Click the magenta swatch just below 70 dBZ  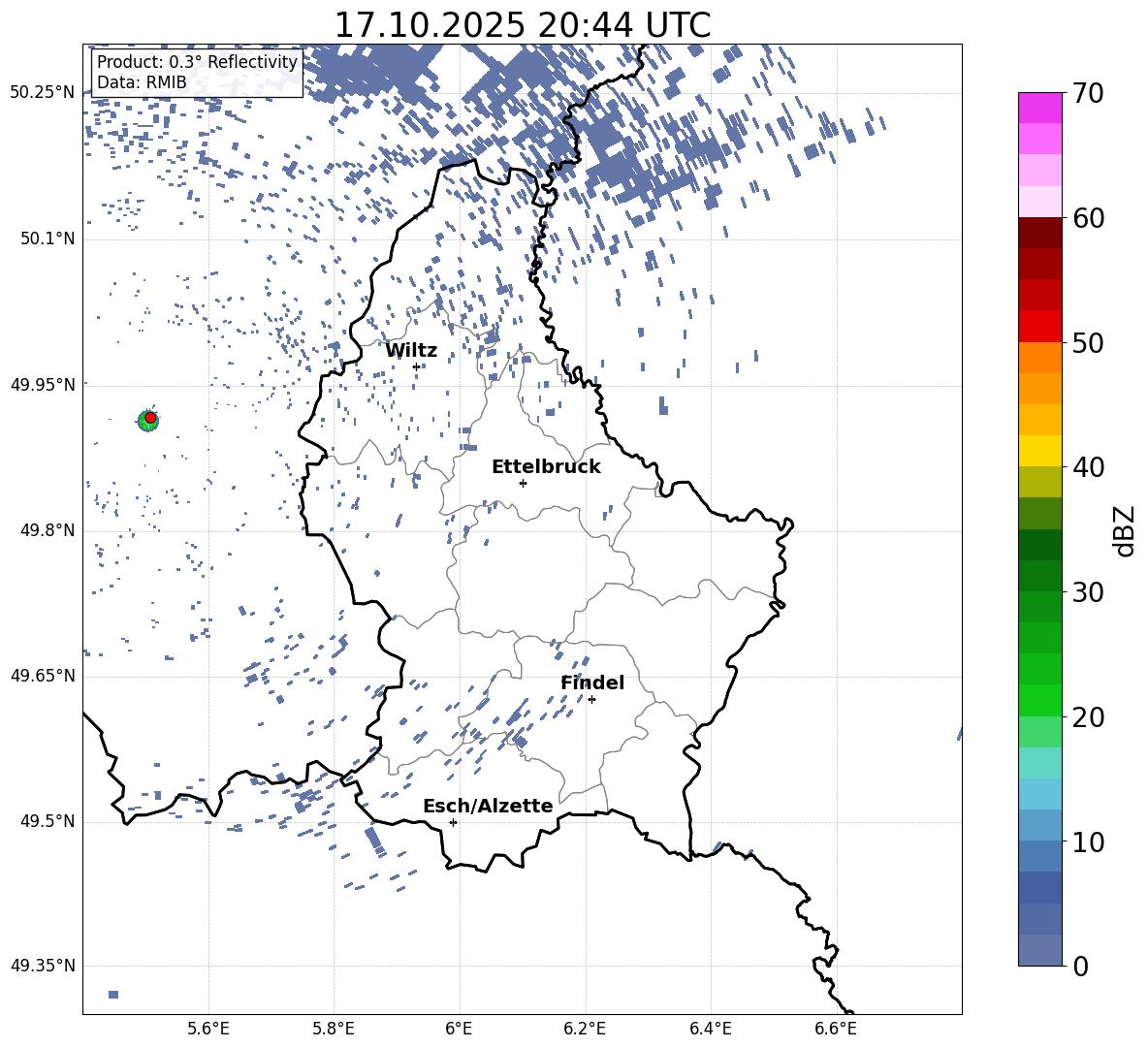point(1040,109)
